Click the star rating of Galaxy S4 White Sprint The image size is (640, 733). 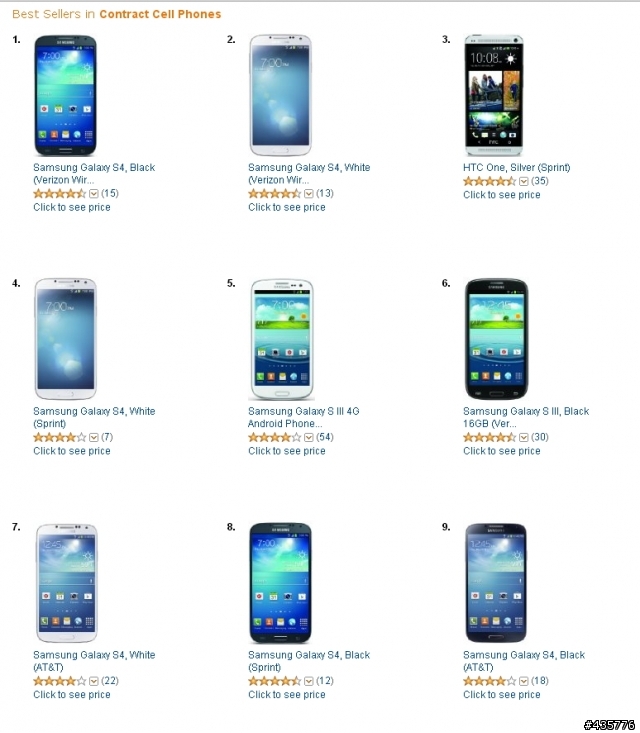click(x=60, y=438)
